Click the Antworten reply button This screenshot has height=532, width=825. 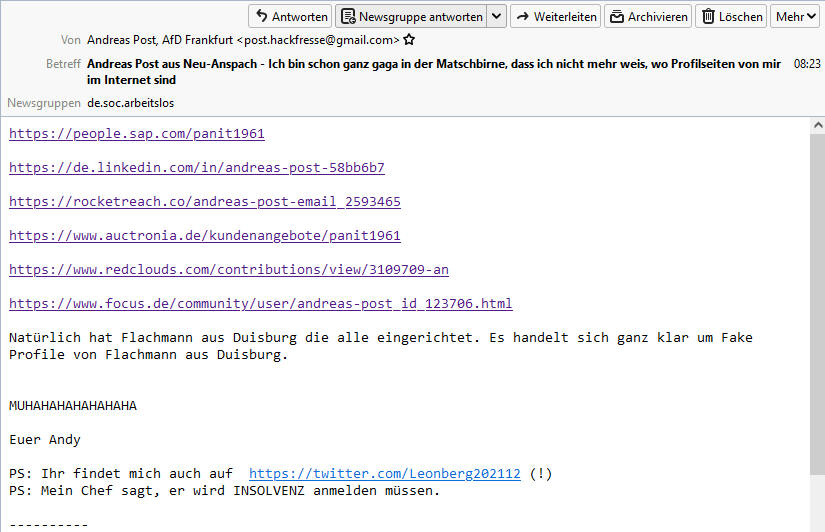(290, 16)
